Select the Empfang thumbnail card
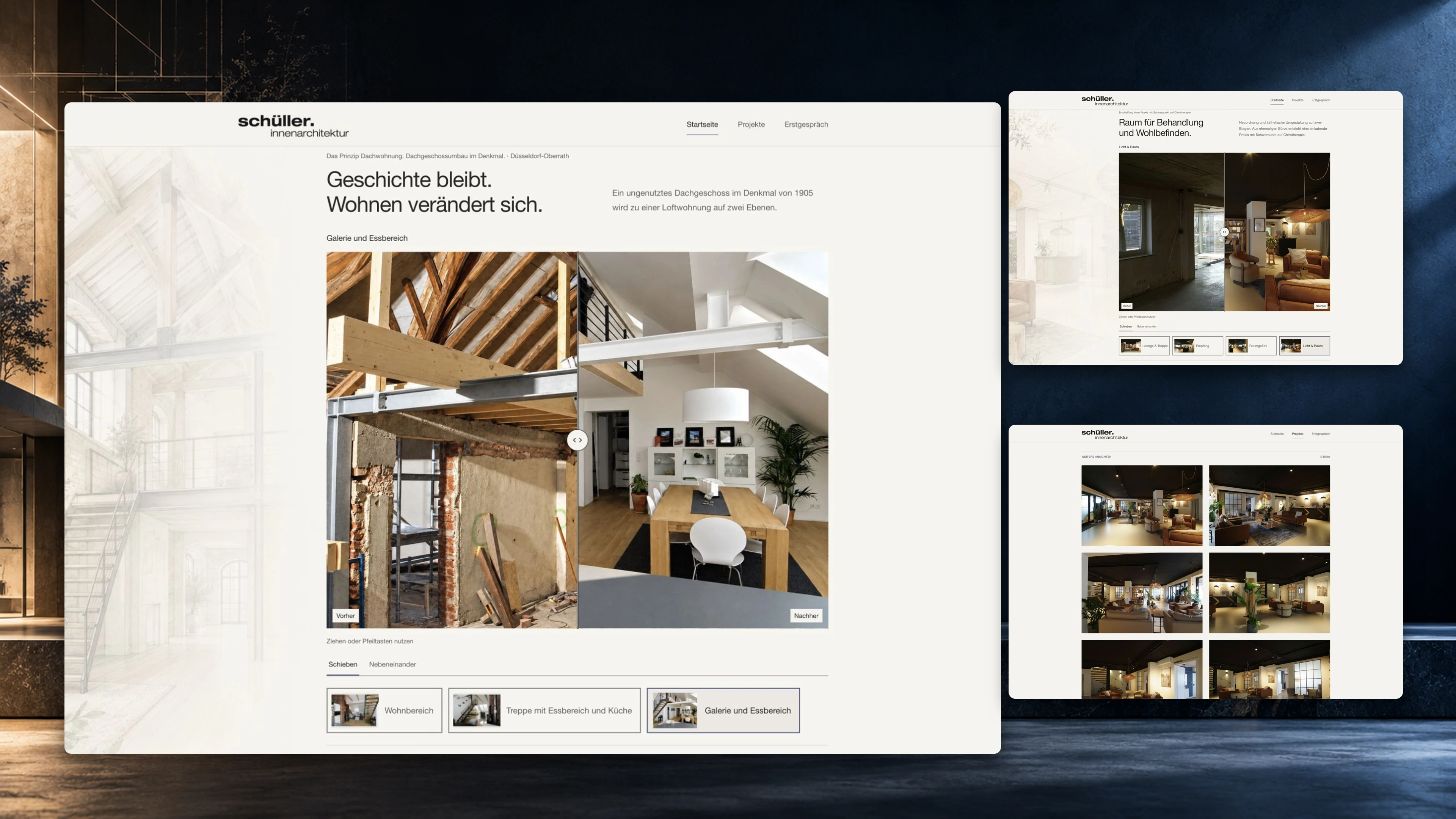This screenshot has height=819, width=1456. pyautogui.click(x=1197, y=346)
